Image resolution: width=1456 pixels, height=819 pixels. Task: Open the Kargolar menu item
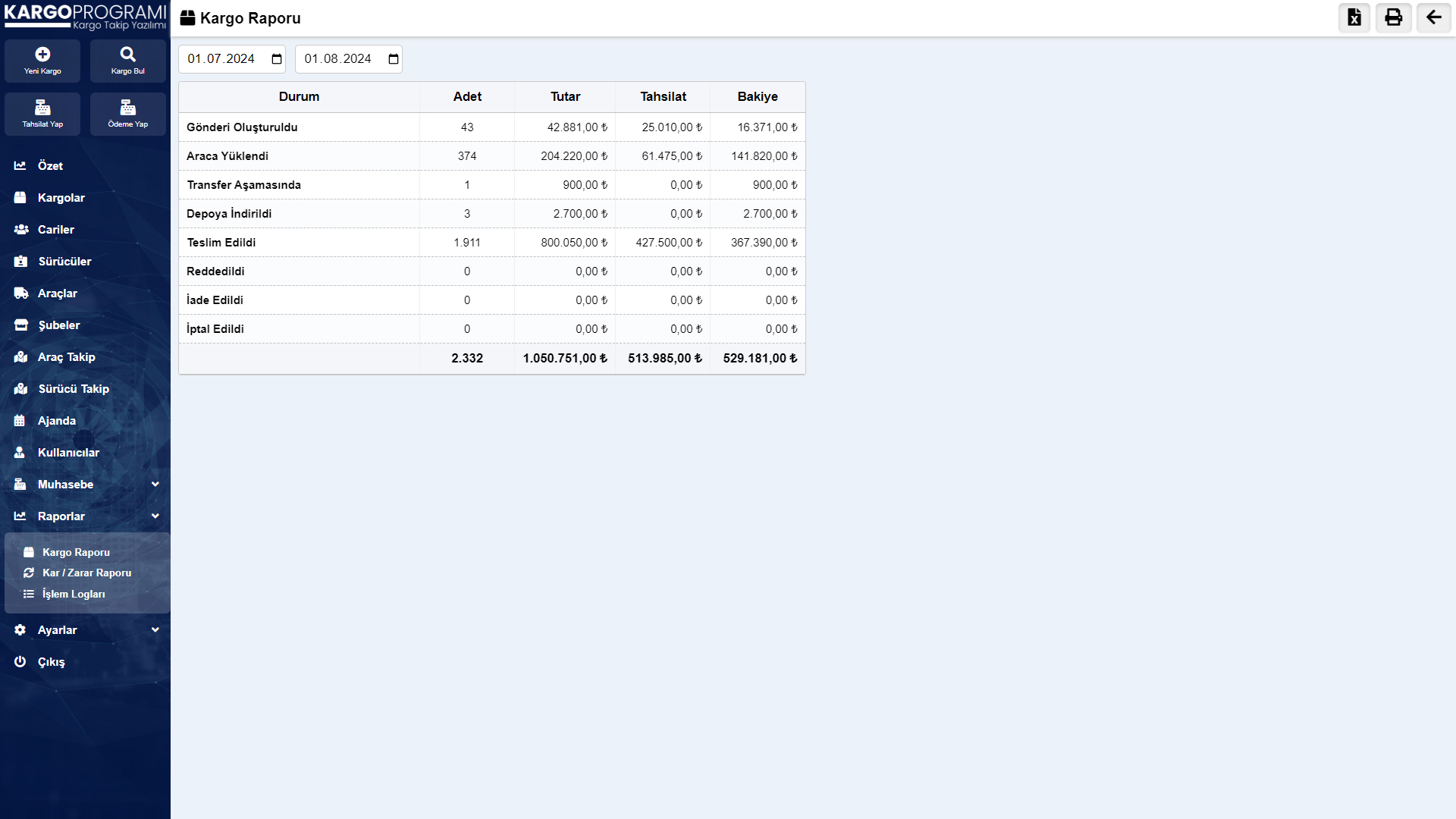pyautogui.click(x=61, y=197)
